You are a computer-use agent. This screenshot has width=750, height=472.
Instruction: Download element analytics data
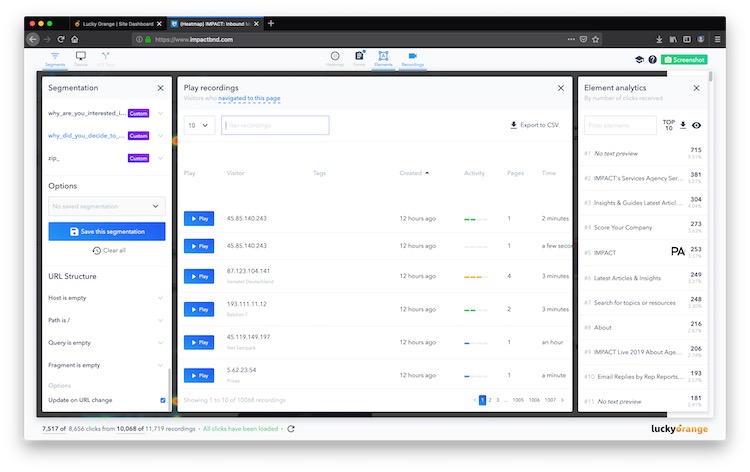[x=683, y=125]
